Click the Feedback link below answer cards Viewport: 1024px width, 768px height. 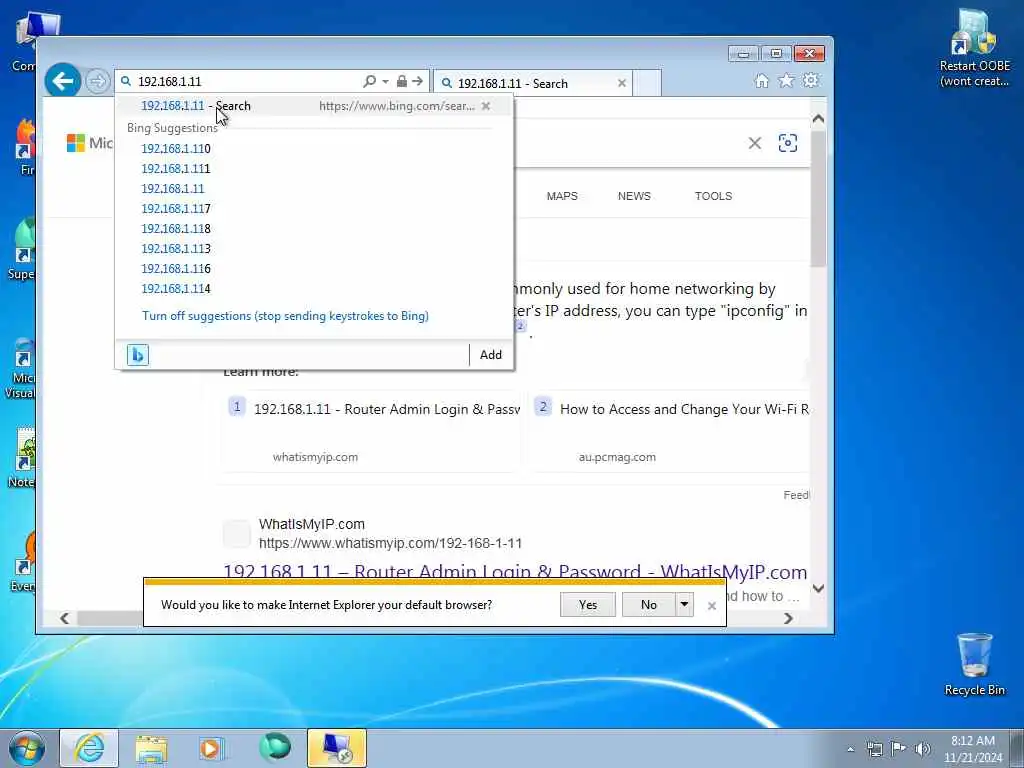click(x=796, y=495)
